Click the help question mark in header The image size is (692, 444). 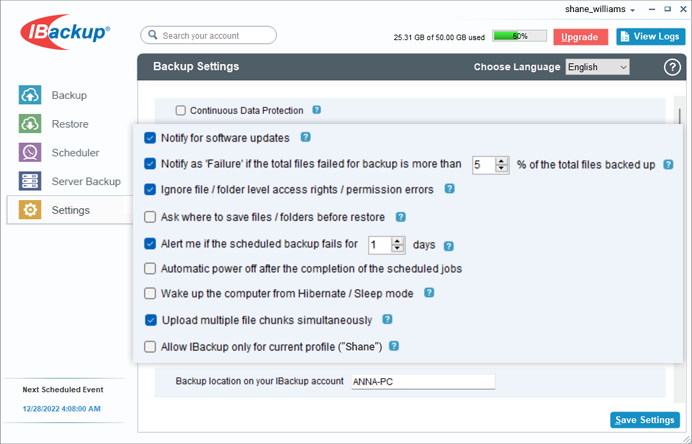pos(672,67)
